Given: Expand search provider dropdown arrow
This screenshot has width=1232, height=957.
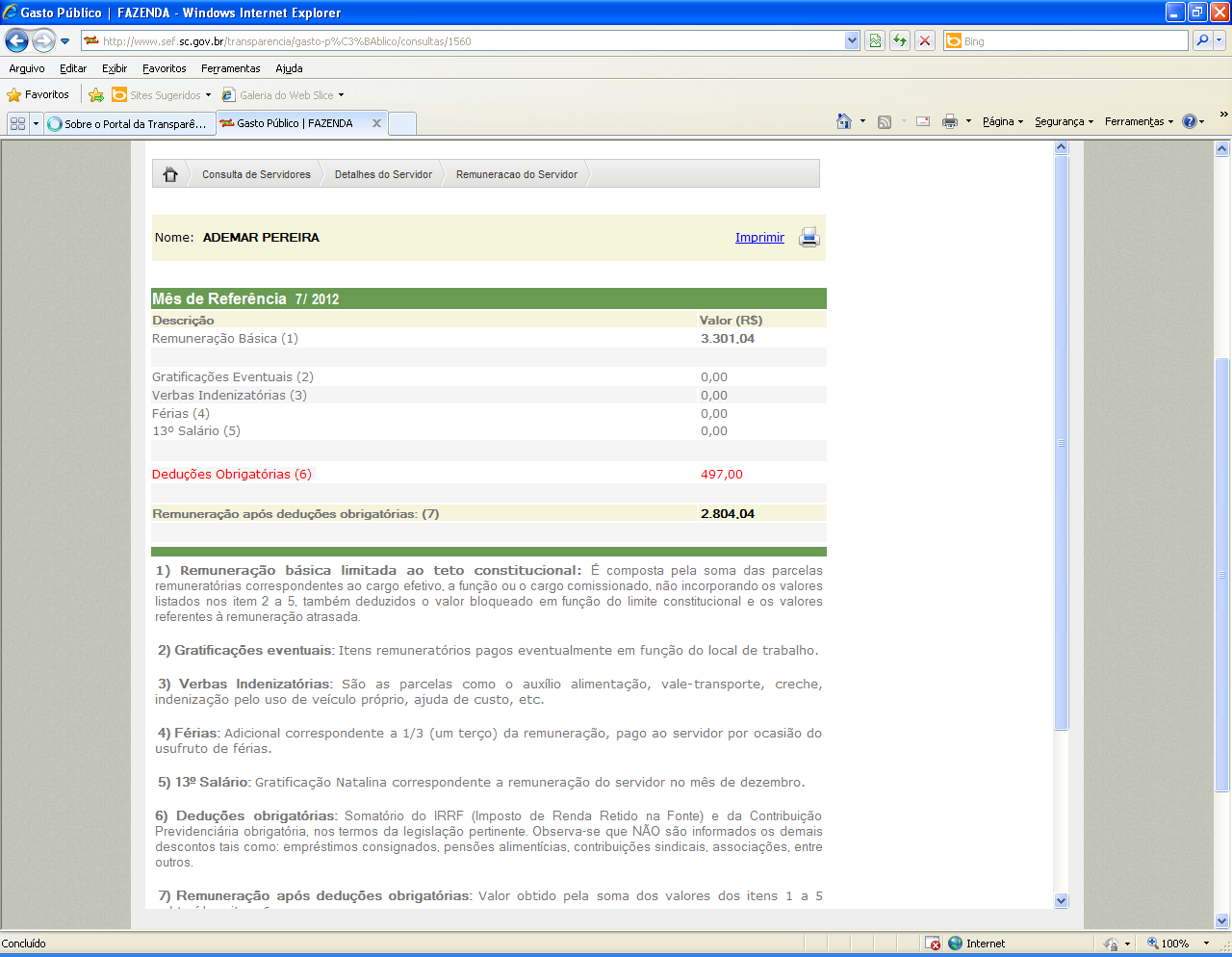Looking at the screenshot, I should (x=1219, y=40).
